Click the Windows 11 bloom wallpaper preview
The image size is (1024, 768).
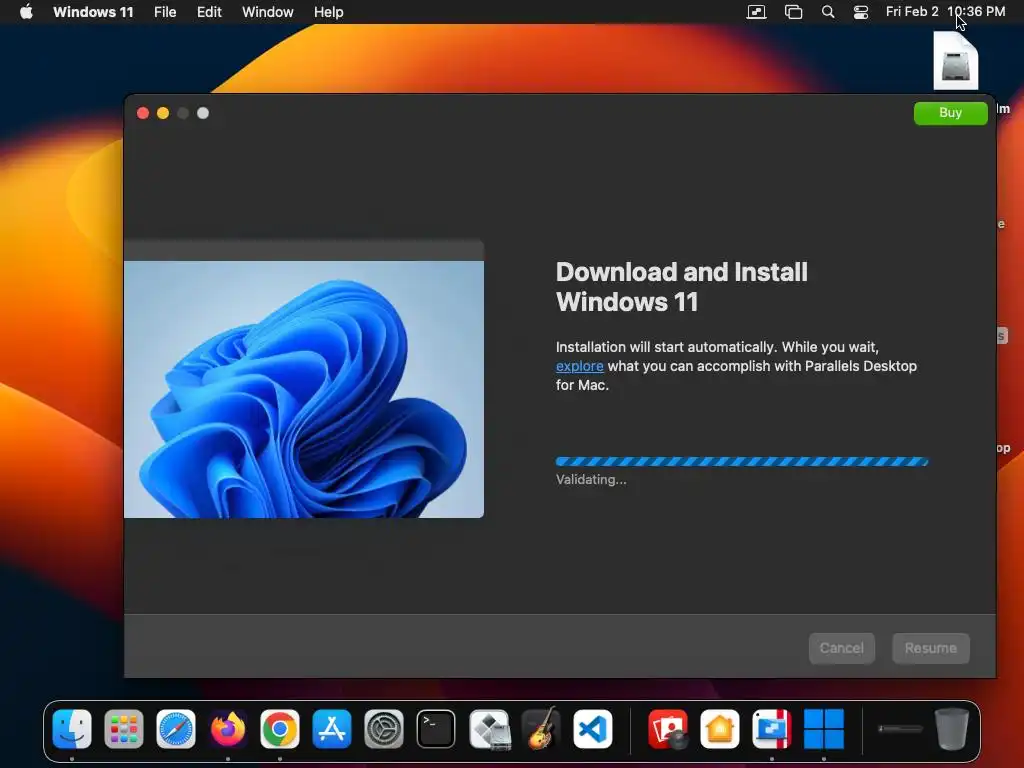[304, 389]
